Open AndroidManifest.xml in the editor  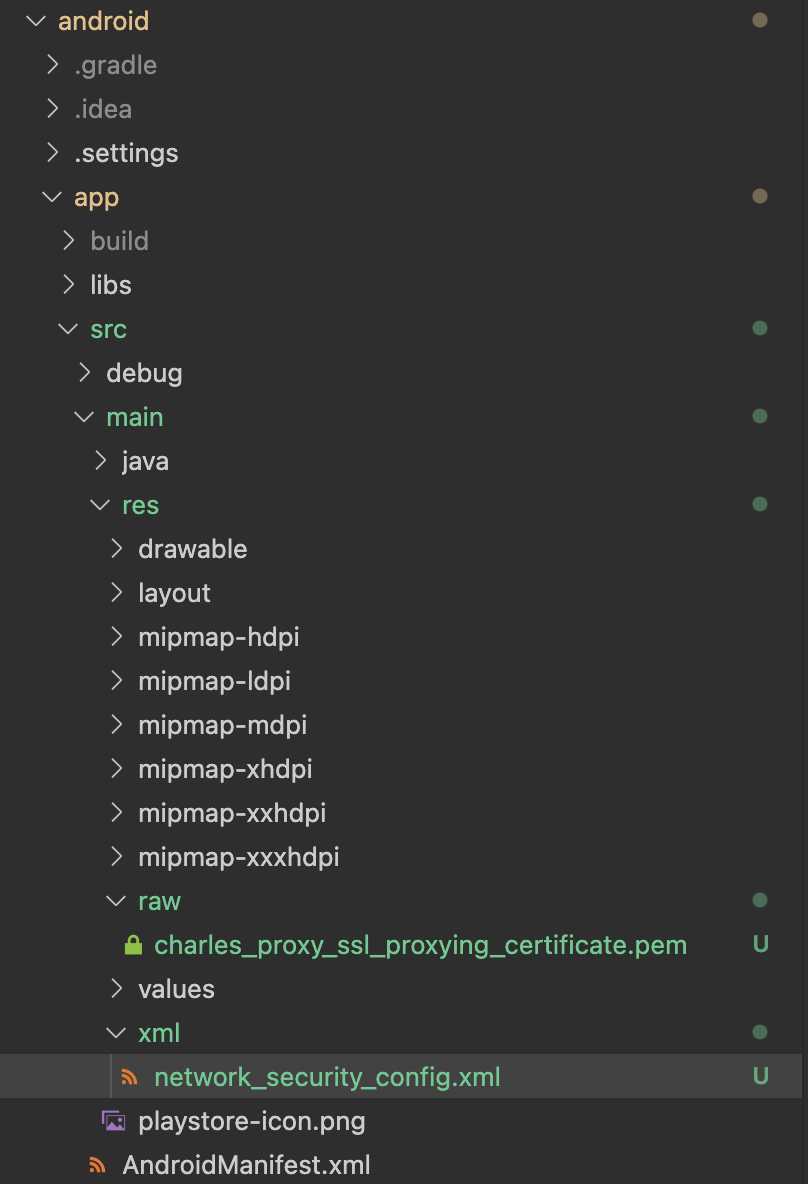(246, 1164)
